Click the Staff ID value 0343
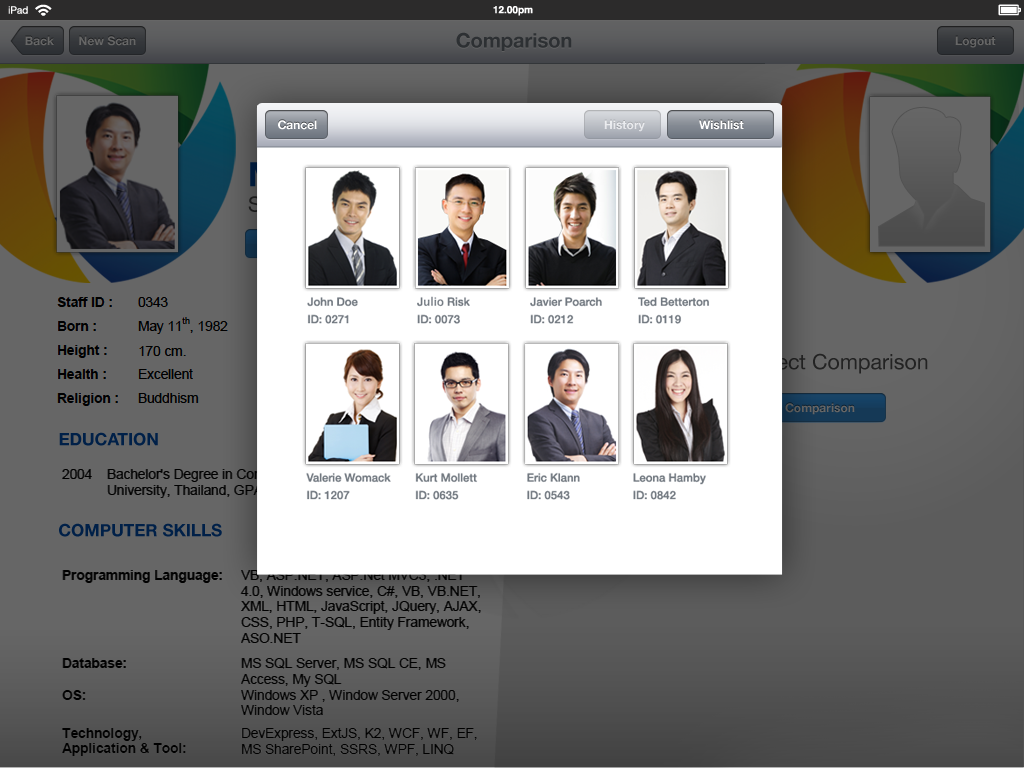This screenshot has width=1024, height=768. pos(153,302)
